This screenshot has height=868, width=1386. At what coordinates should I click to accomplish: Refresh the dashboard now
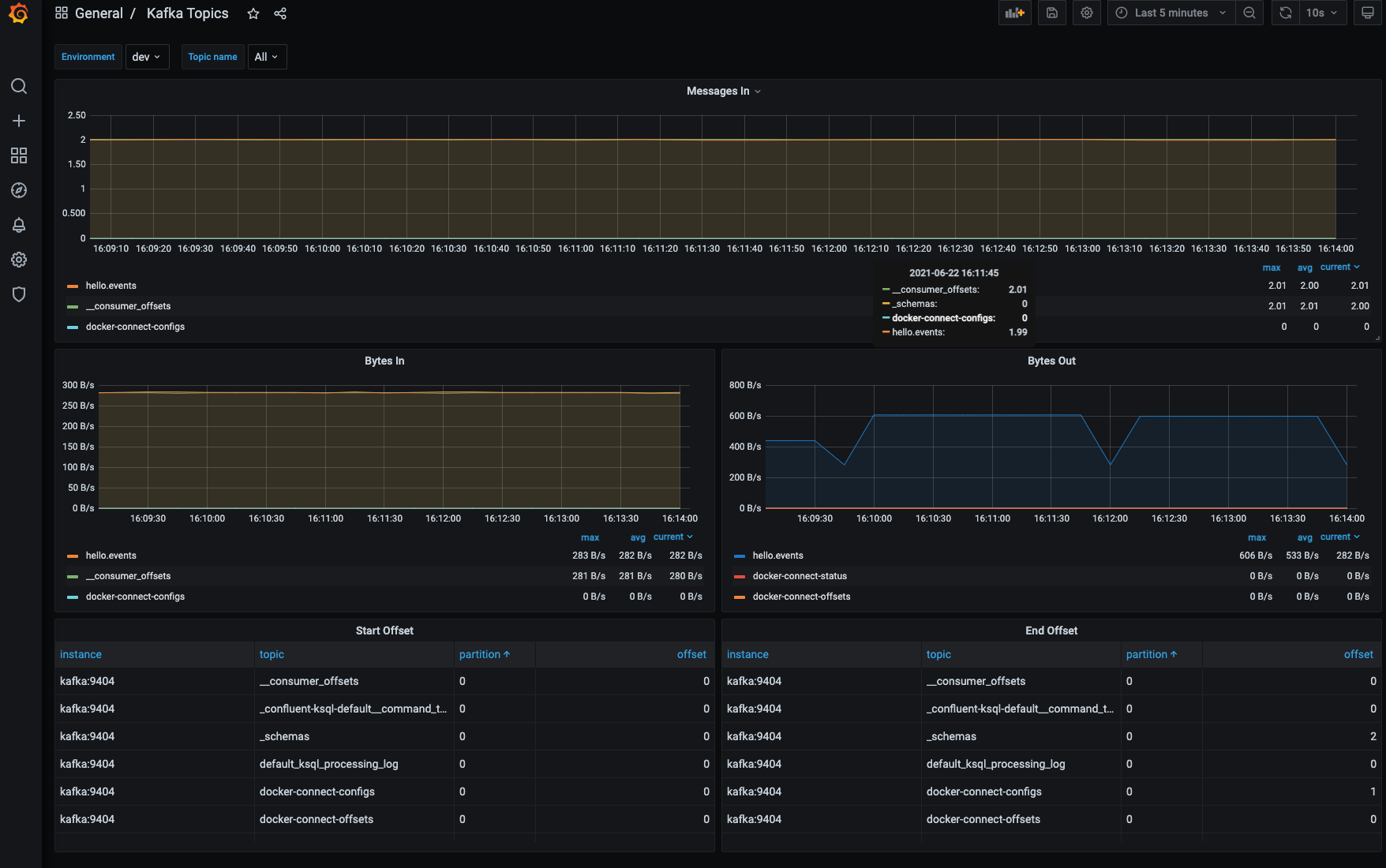pos(1286,13)
